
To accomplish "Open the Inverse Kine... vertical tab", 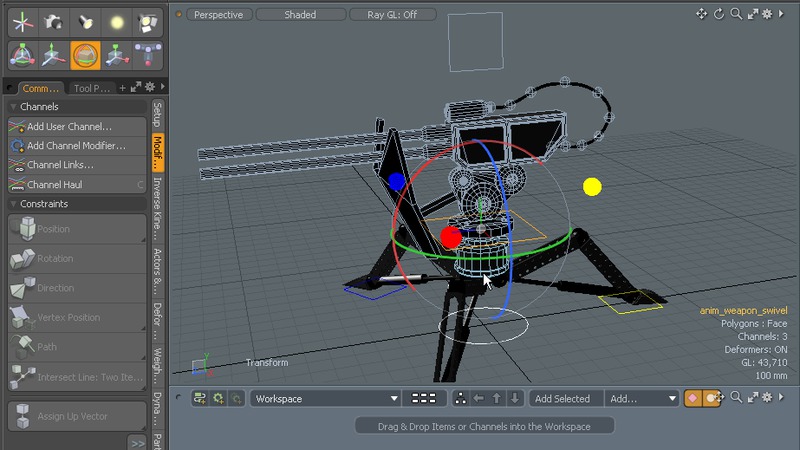I will pos(158,209).
